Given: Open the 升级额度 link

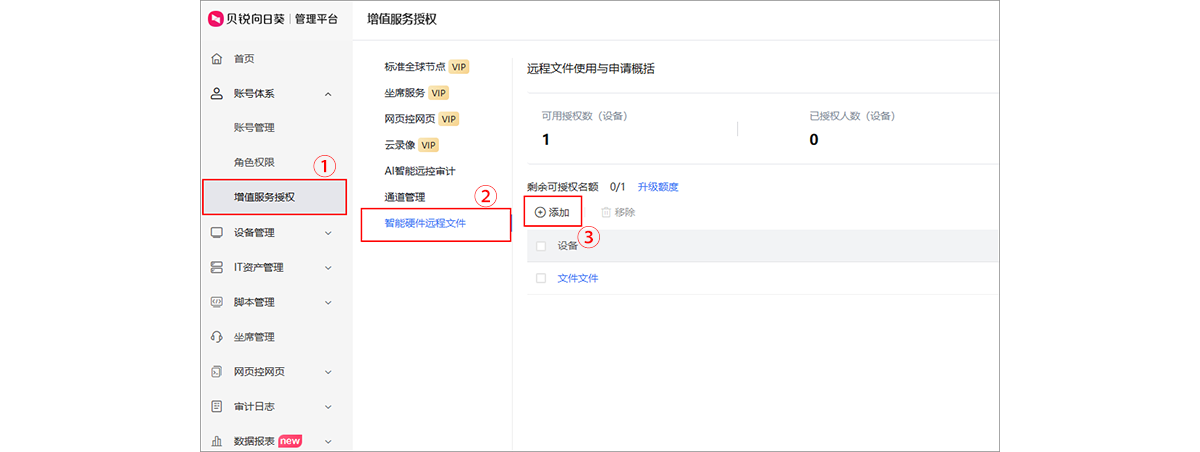Looking at the screenshot, I should point(658,187).
